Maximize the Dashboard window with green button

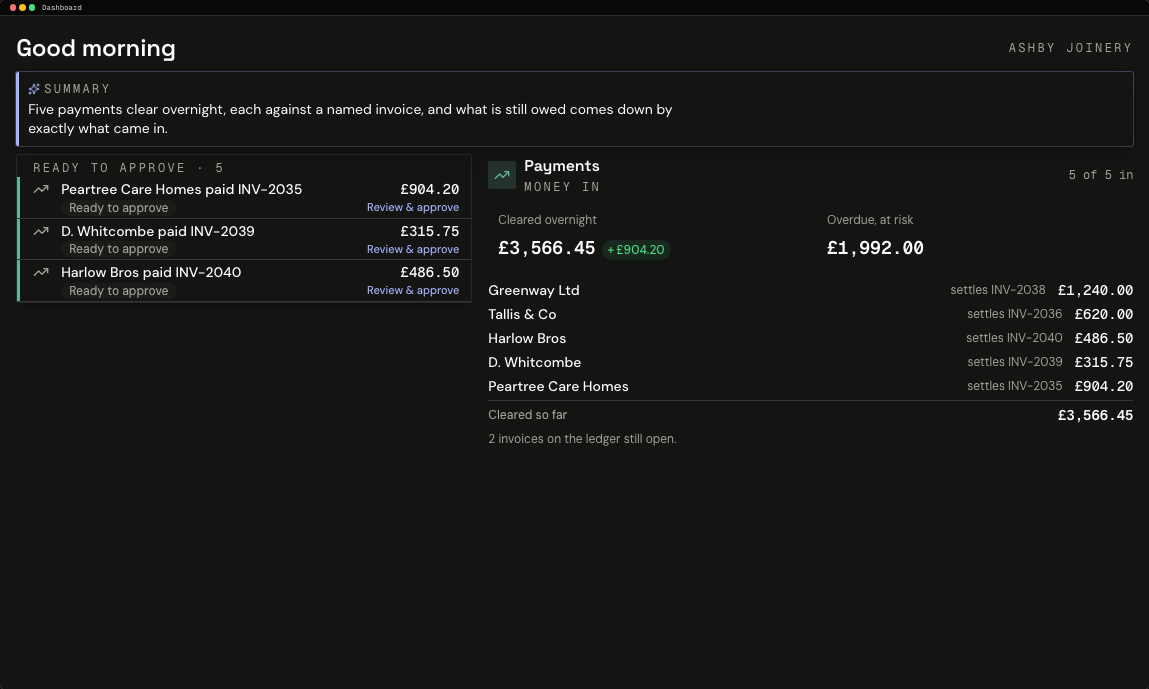pyautogui.click(x=32, y=7)
